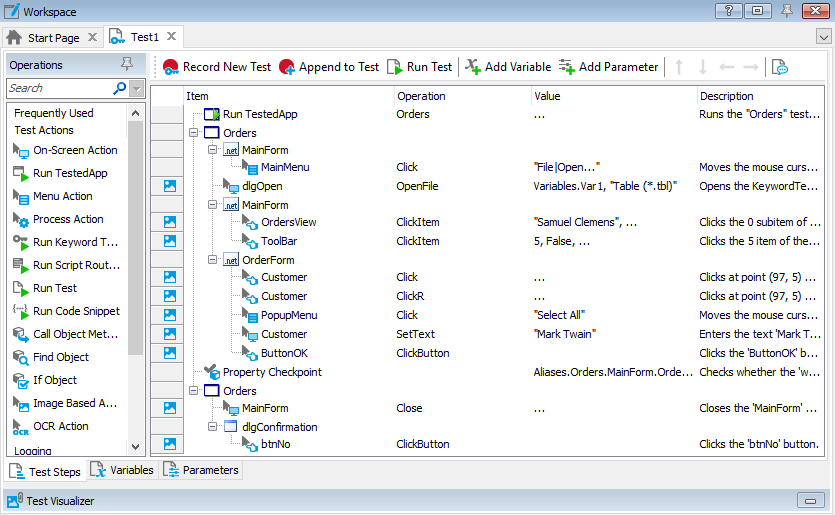
Task: Select the OCR Action operation
Action: tap(51, 426)
